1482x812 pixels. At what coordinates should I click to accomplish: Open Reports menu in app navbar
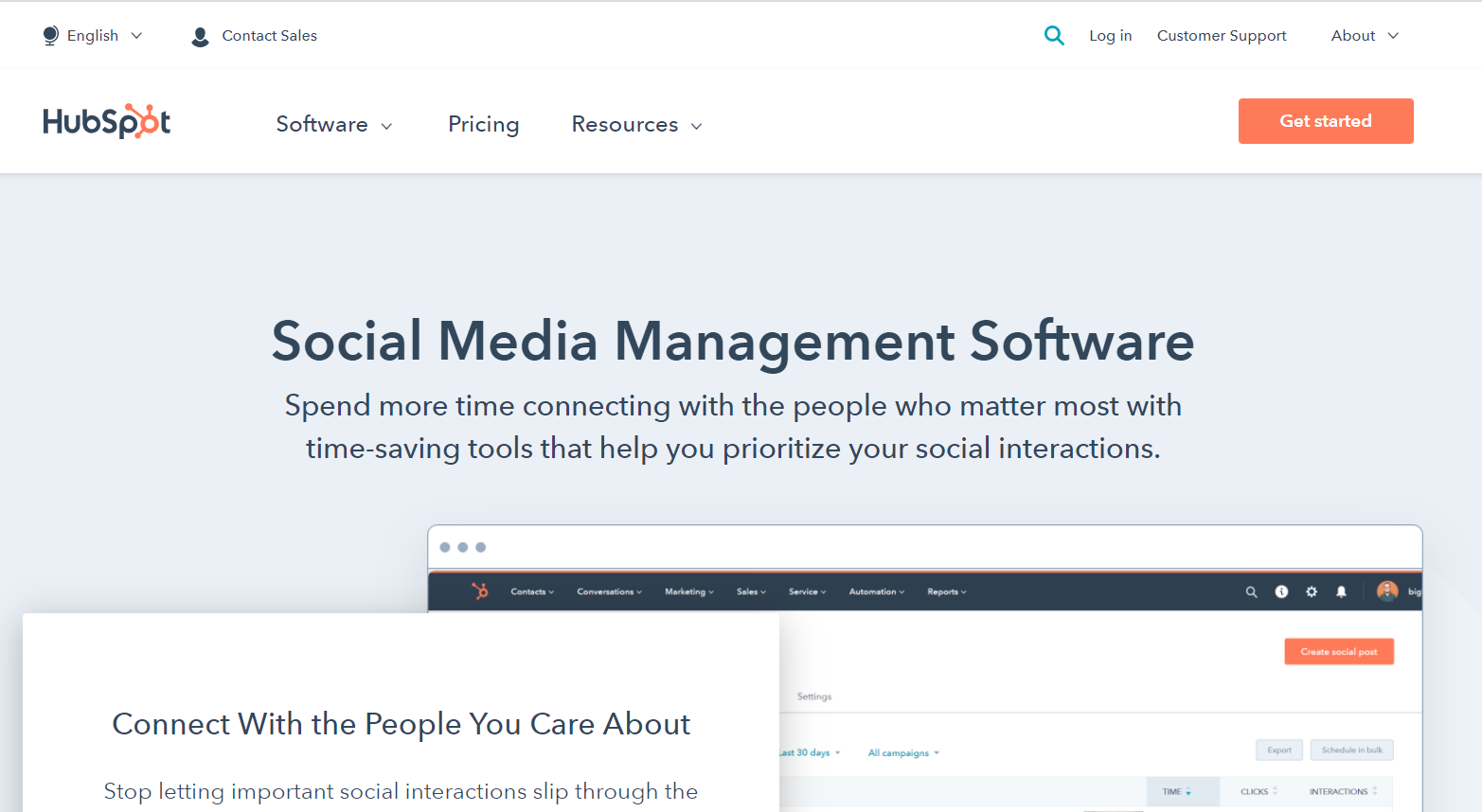click(x=947, y=591)
